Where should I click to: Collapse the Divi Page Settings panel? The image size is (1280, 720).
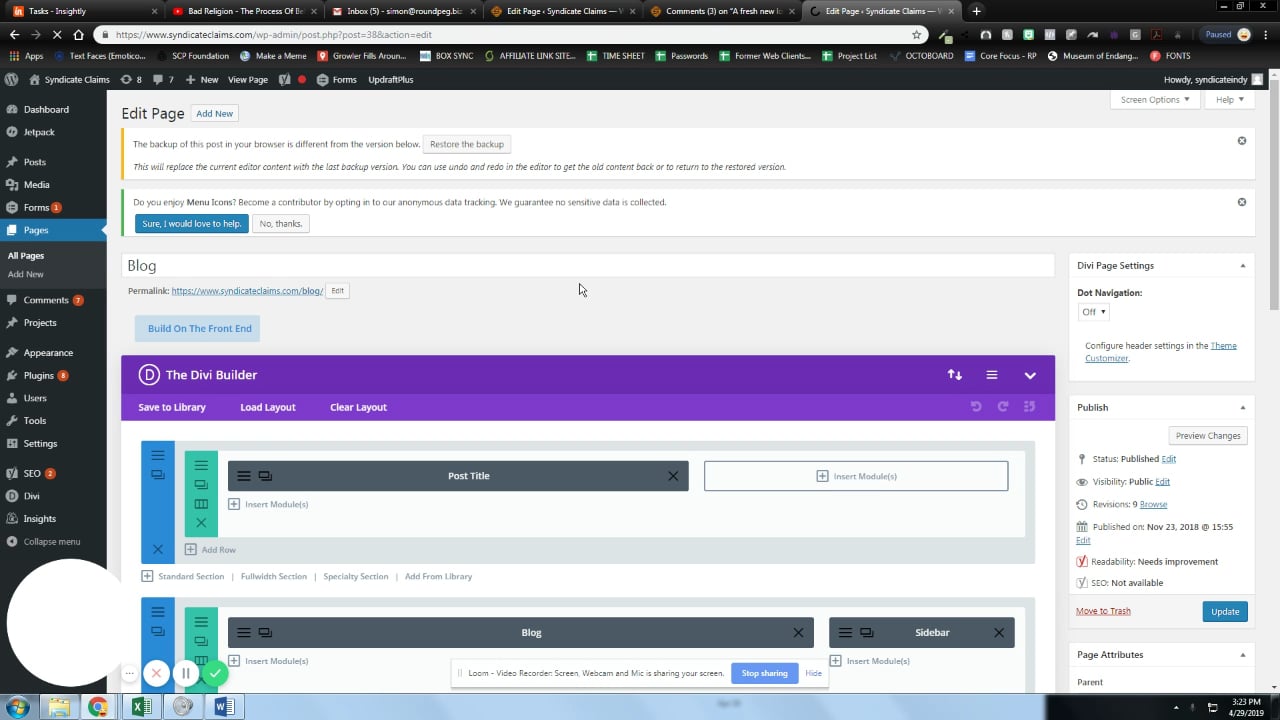(x=1243, y=266)
